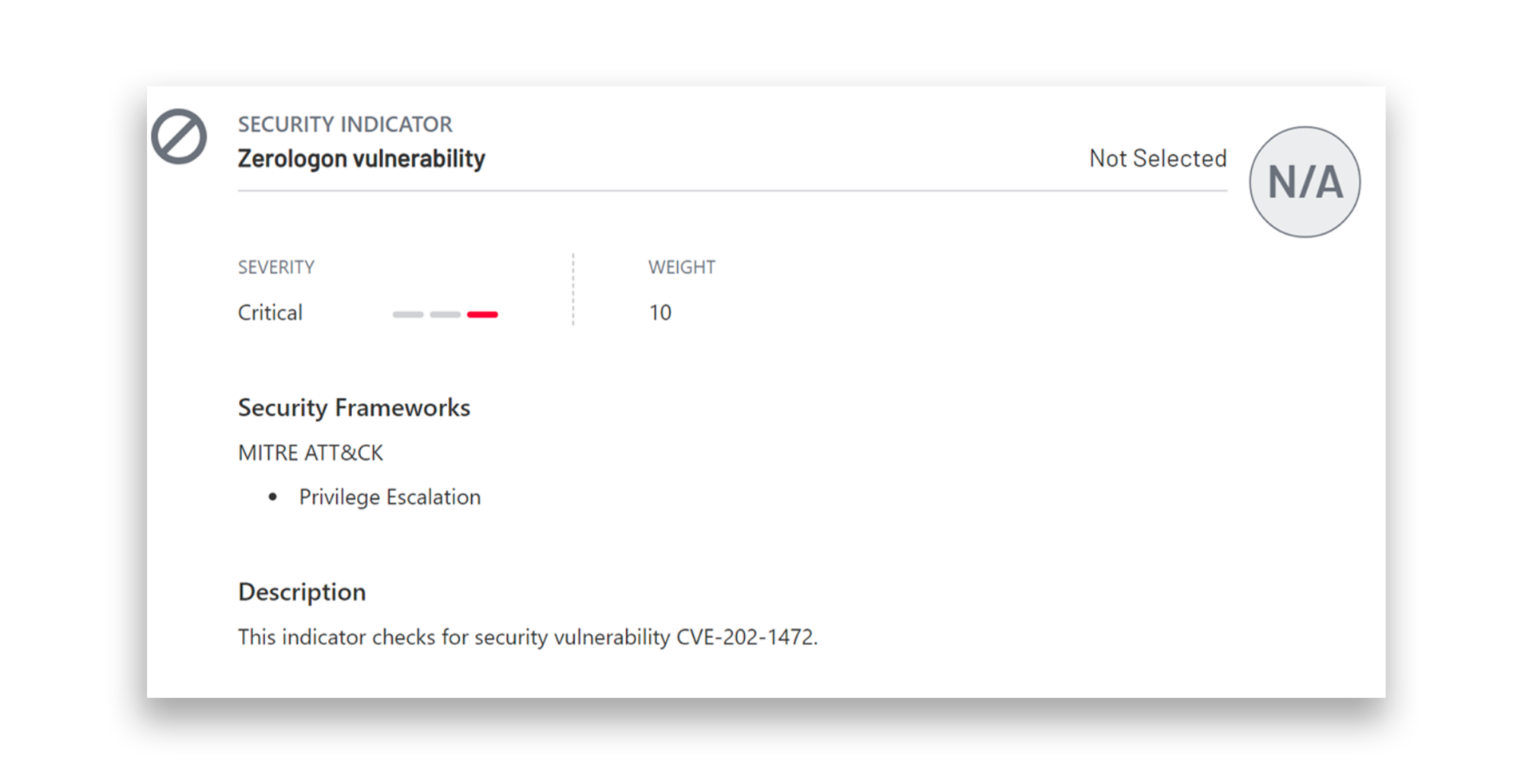Click the N/A circle to change status
1533x784 pixels.
coord(1305,181)
